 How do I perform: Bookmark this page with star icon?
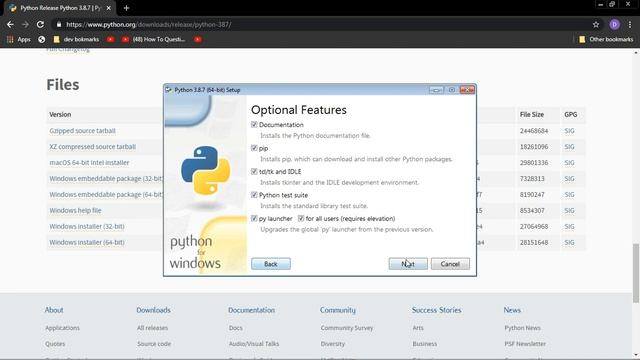click(596, 24)
